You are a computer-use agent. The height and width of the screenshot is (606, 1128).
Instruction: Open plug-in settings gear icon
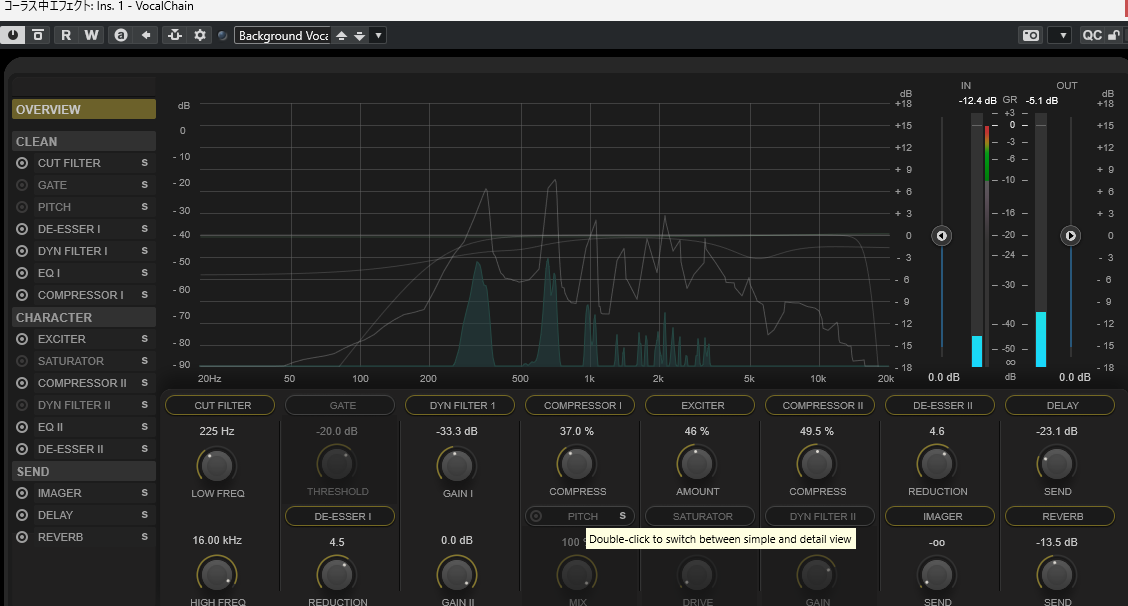(x=200, y=35)
